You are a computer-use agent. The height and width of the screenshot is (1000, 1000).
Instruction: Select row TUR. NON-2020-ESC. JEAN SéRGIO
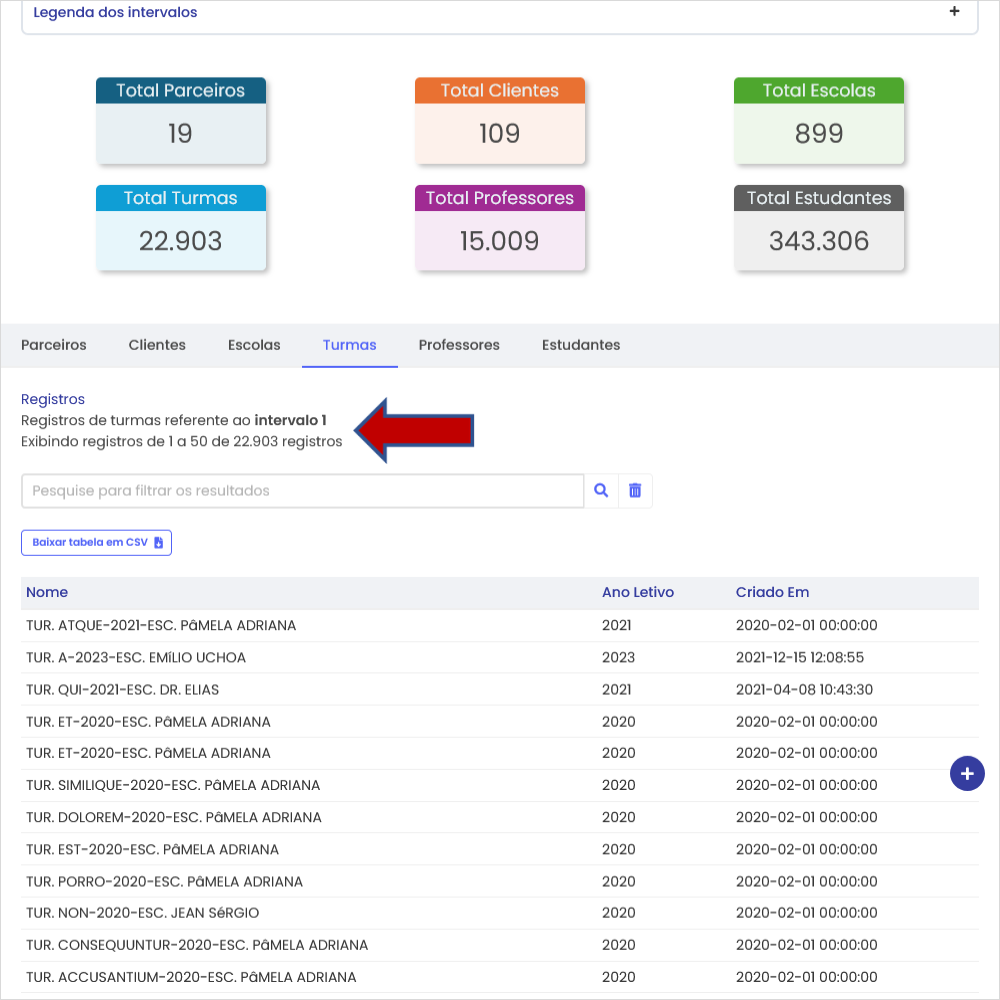[500, 913]
